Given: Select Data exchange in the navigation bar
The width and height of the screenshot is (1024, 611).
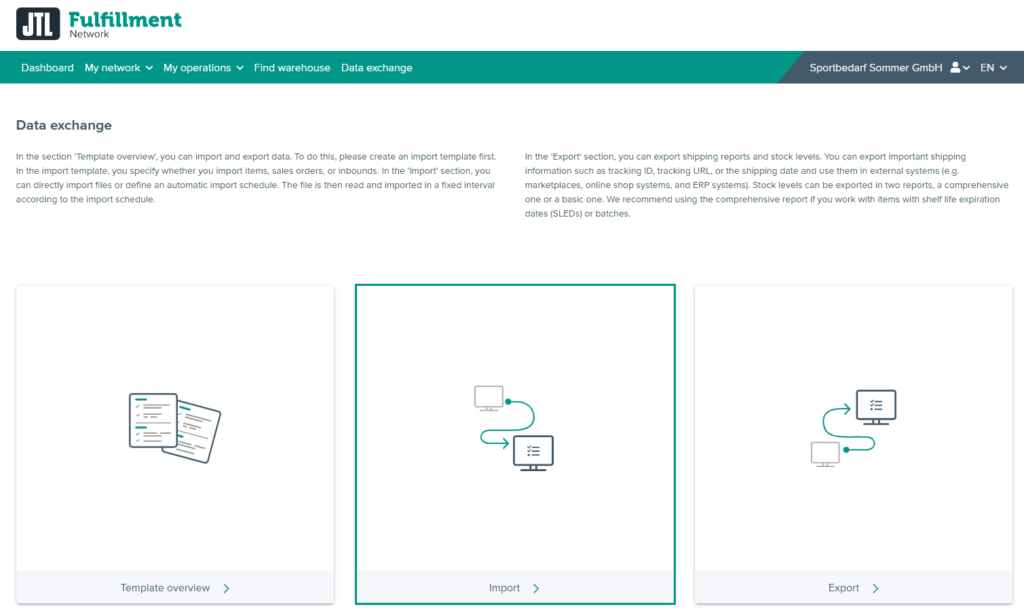Looking at the screenshot, I should pyautogui.click(x=377, y=67).
